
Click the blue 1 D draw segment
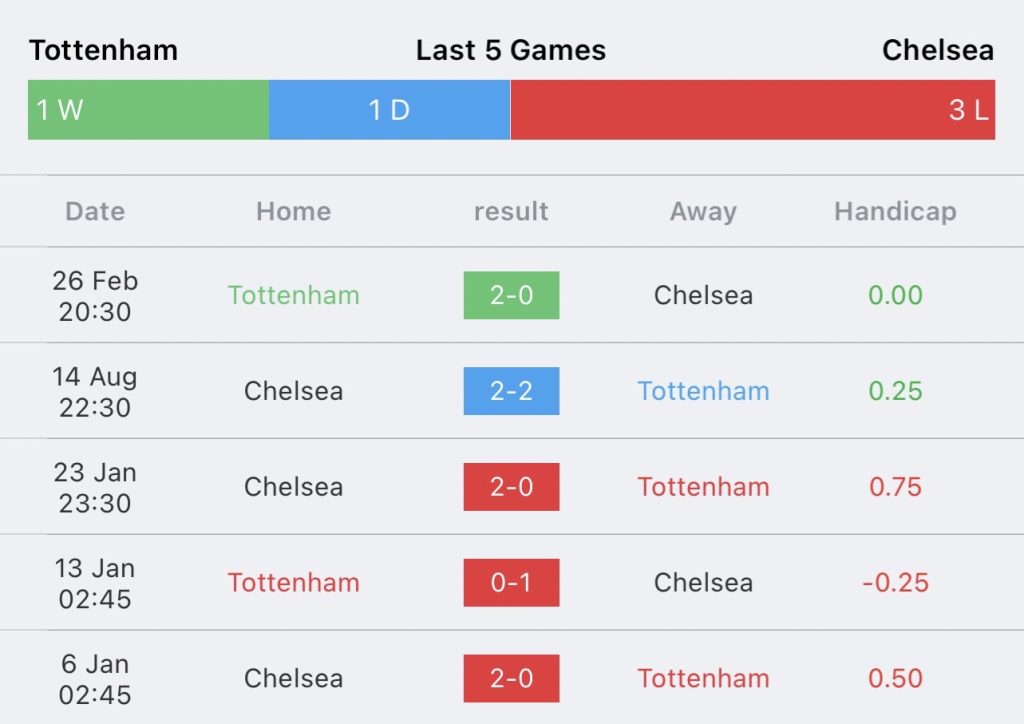389,110
